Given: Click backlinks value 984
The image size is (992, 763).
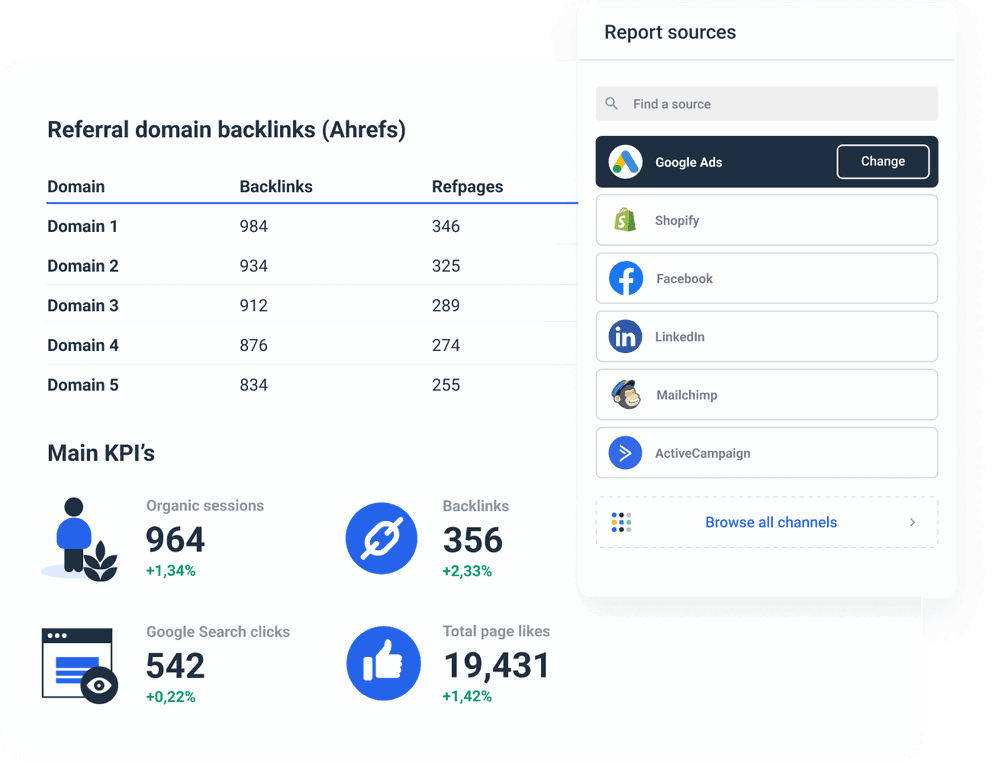Looking at the screenshot, I should (x=254, y=226).
